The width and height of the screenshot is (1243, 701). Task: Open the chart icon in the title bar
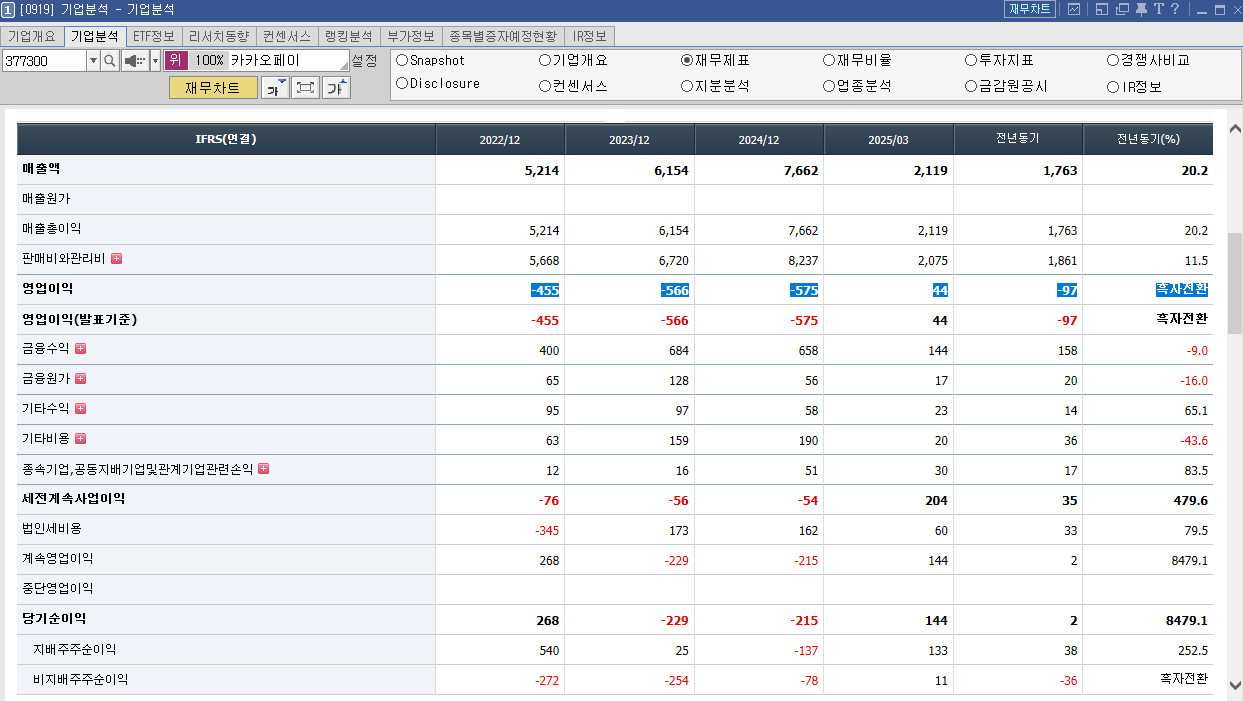[1075, 9]
